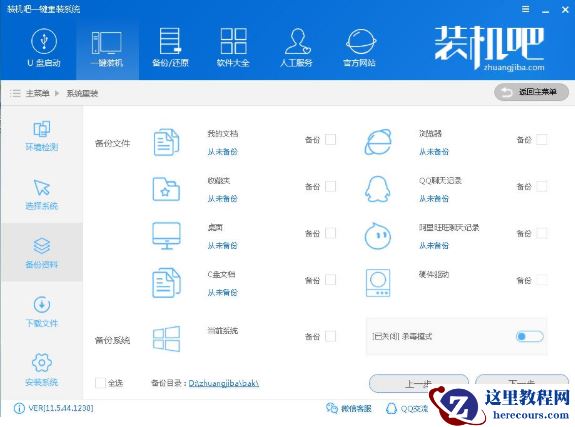575x427 pixels.
Task: Click 从未备份 under 我的文档
Action: (223, 152)
